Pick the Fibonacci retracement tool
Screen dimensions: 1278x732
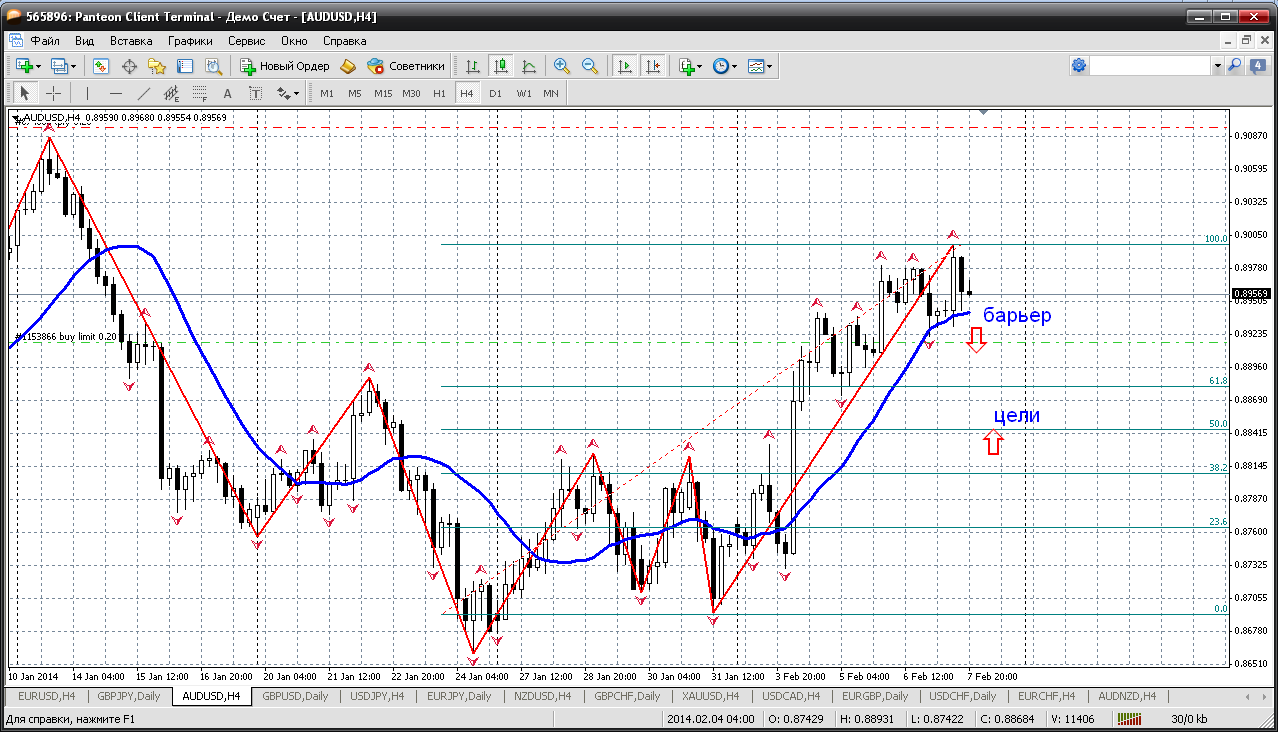click(199, 93)
